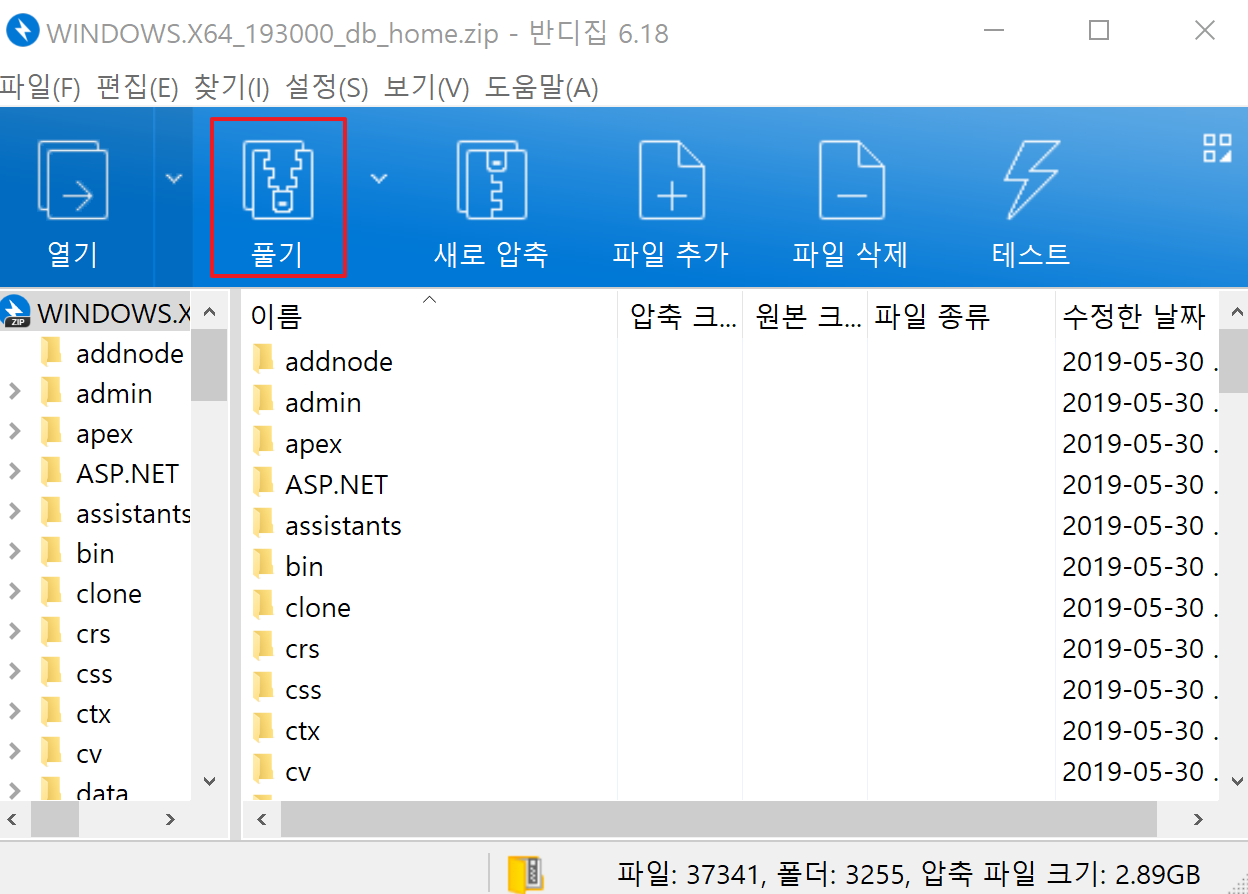Click the 파일 삭제 toolbar icon
The width and height of the screenshot is (1248, 894).
click(851, 181)
